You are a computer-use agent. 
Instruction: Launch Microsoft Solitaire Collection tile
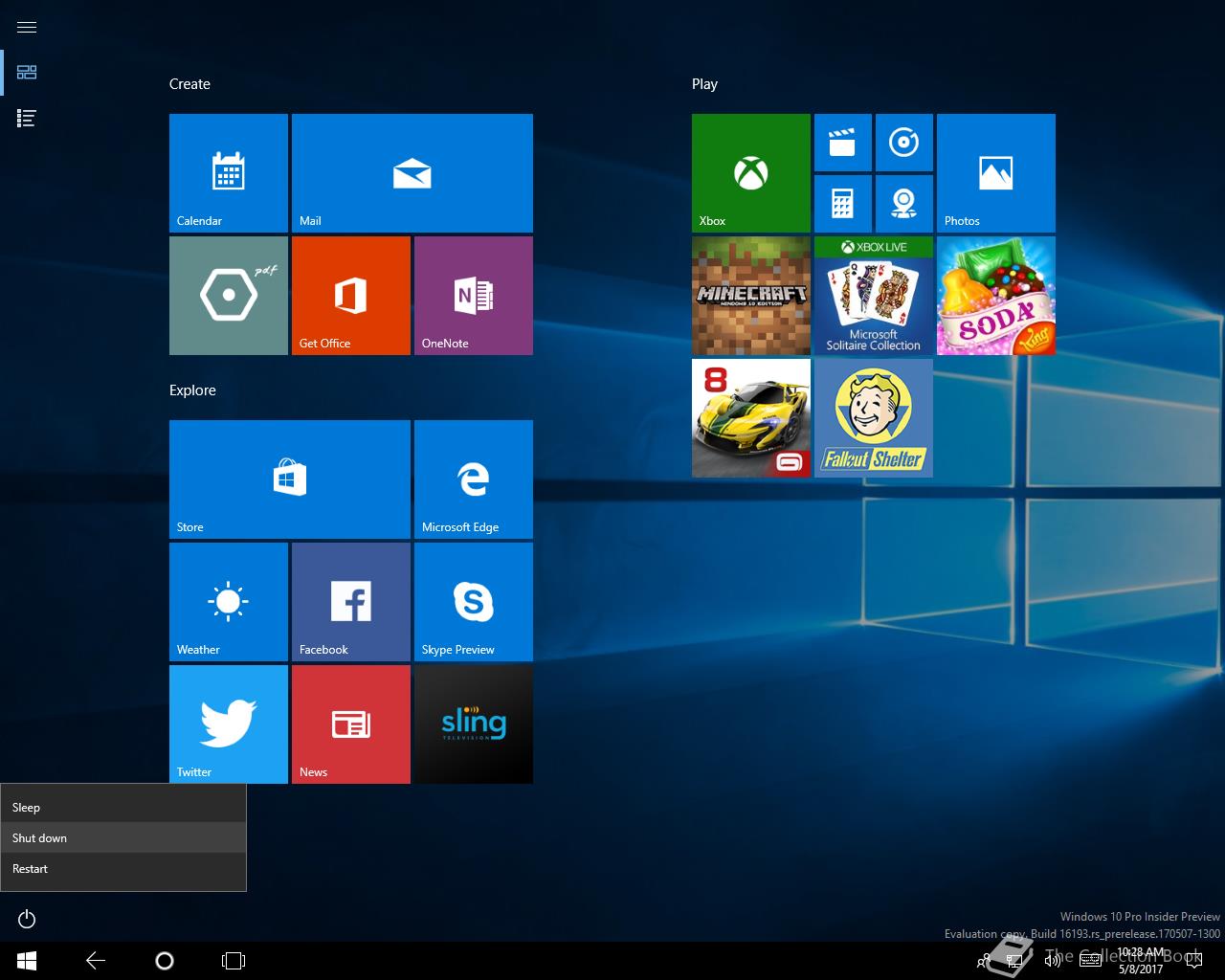[874, 296]
